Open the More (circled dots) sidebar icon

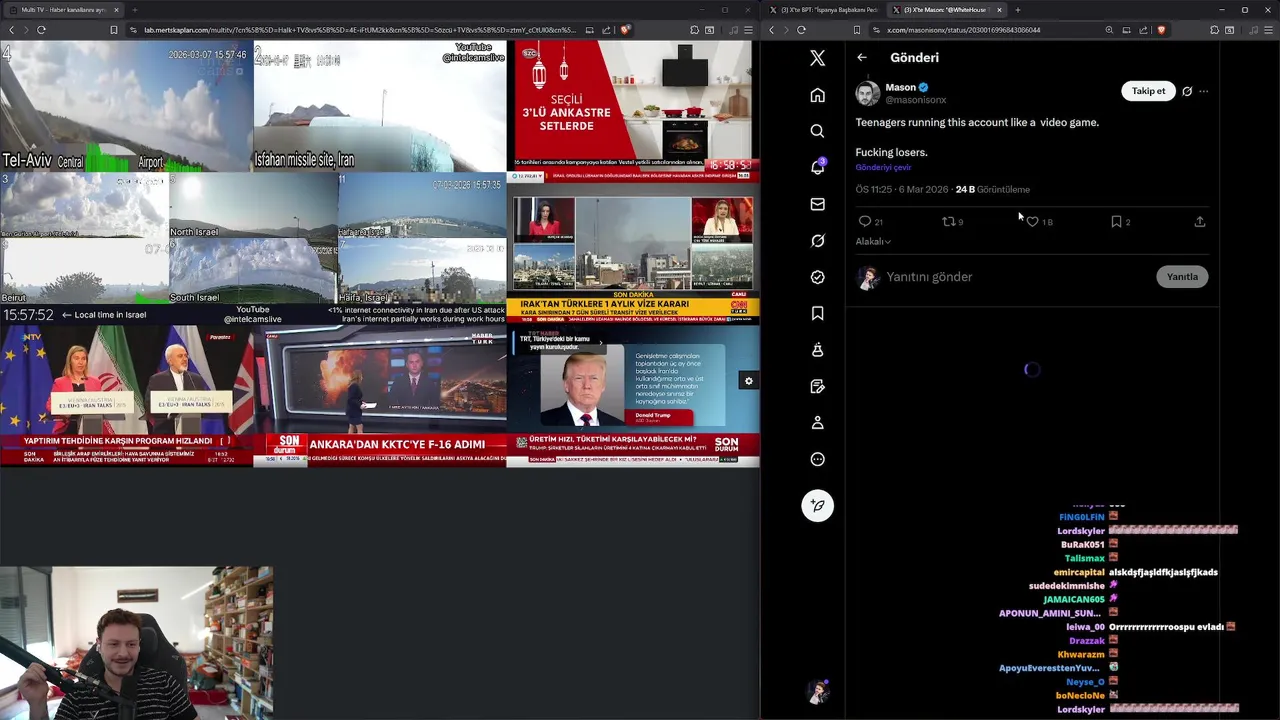tap(817, 459)
